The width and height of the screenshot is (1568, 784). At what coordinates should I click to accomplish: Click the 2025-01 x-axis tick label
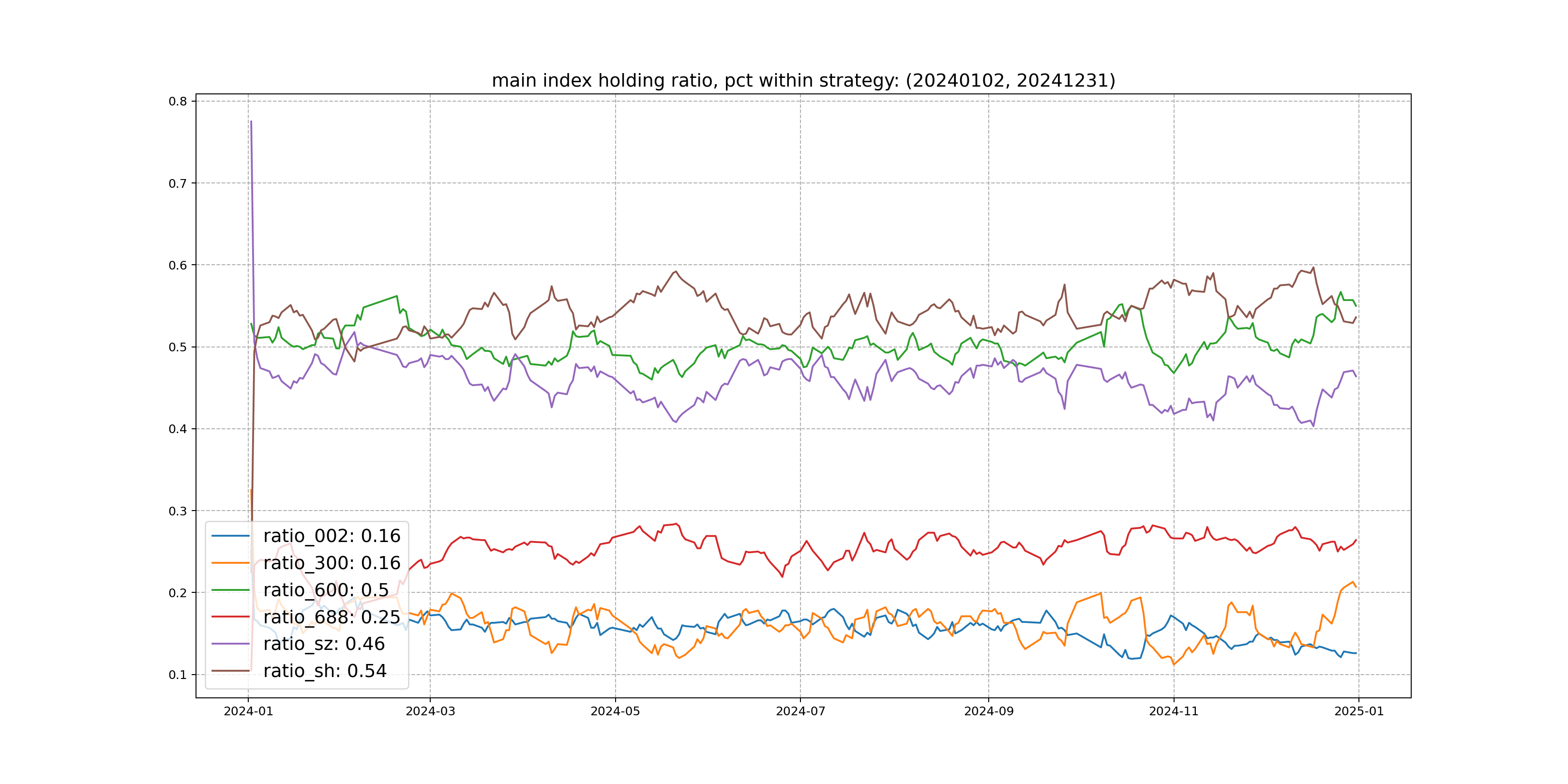pos(1358,711)
